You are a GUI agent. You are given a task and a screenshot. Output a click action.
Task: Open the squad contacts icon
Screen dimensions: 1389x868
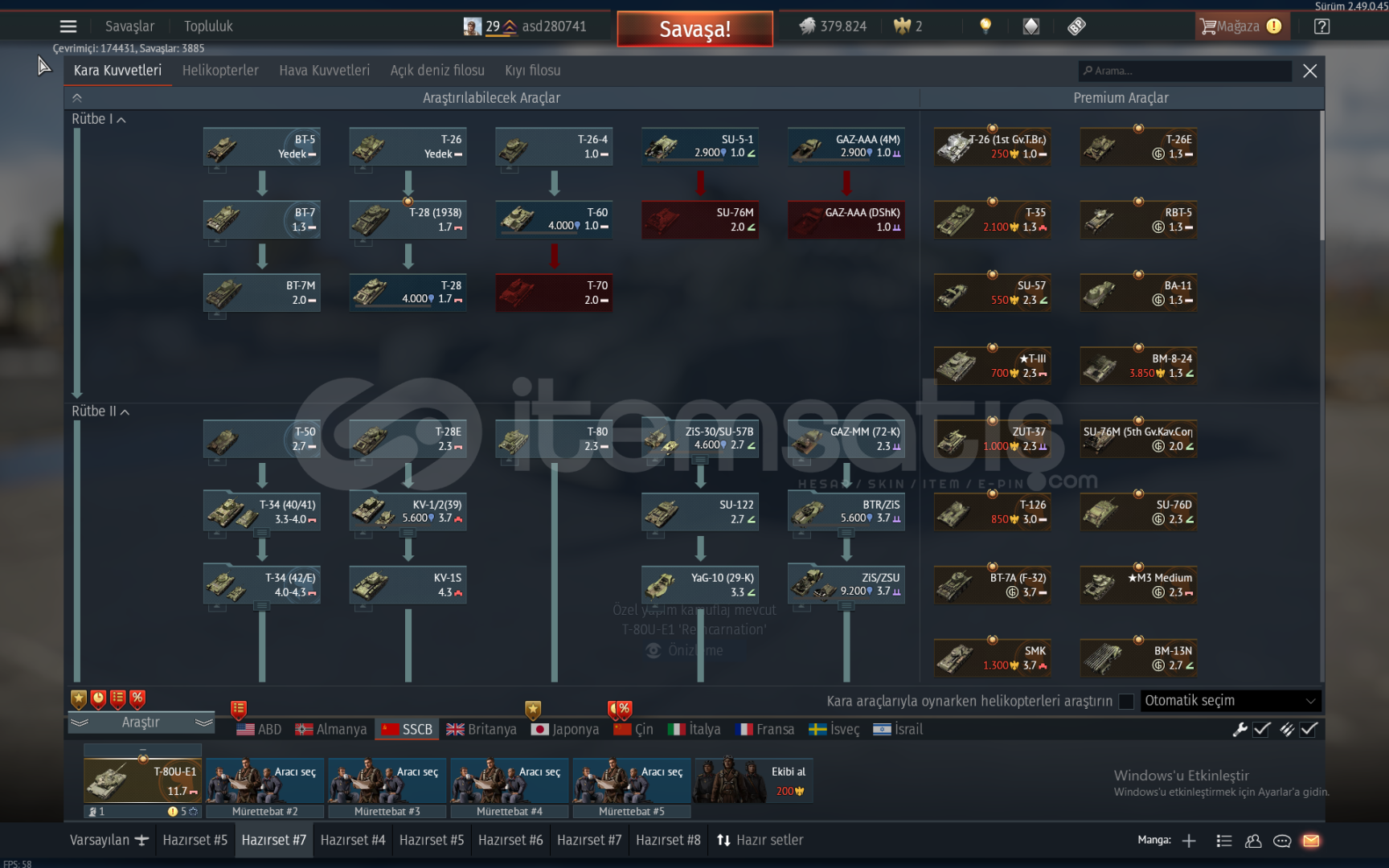[1253, 841]
